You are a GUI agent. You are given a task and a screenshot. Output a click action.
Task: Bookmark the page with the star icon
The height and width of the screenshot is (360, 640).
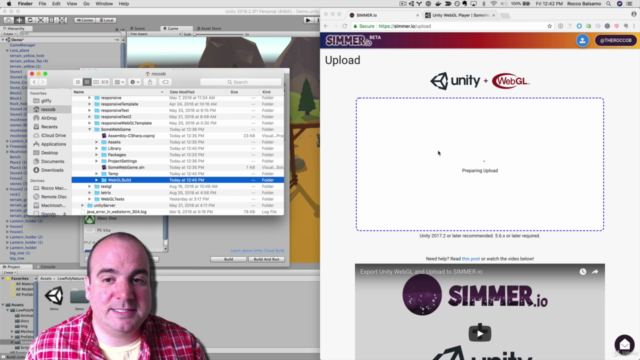coord(549,26)
